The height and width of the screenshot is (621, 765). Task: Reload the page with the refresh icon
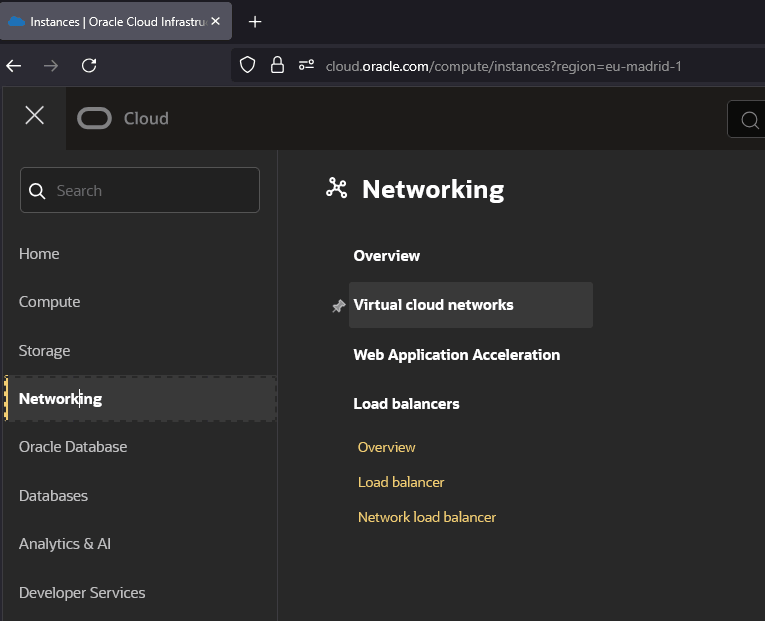[89, 65]
